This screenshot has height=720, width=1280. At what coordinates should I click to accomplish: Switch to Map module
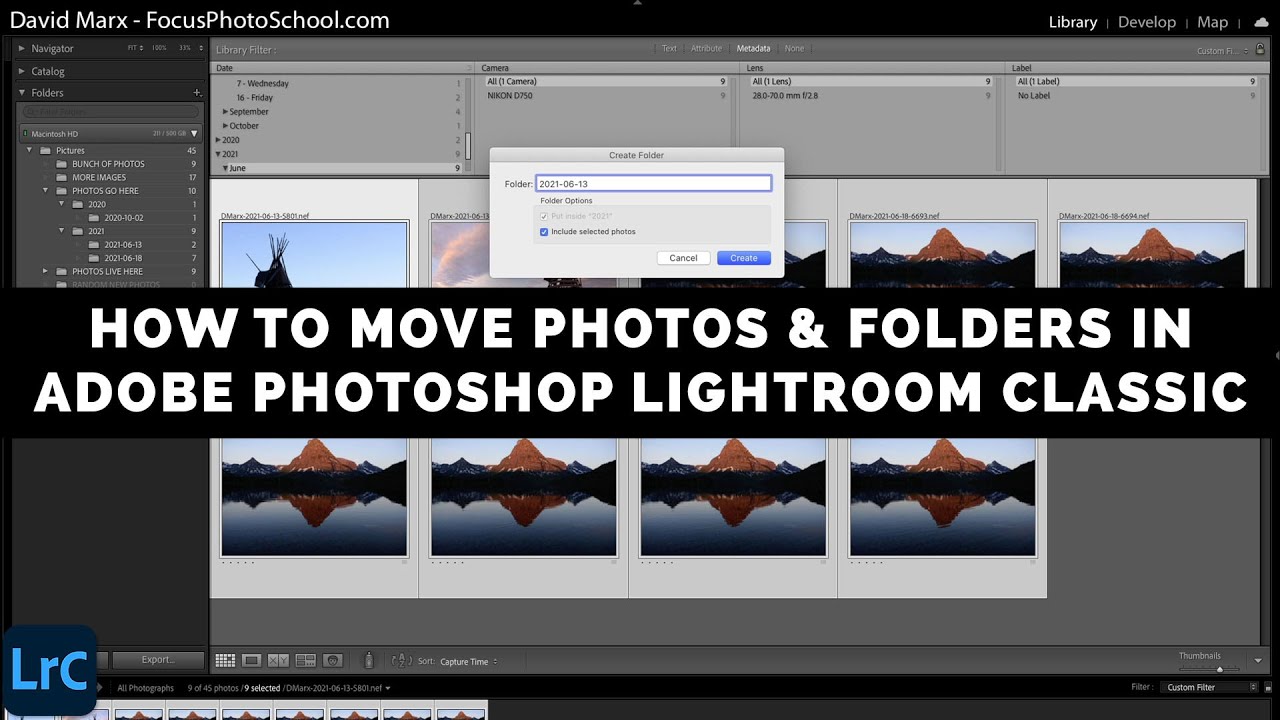1212,22
